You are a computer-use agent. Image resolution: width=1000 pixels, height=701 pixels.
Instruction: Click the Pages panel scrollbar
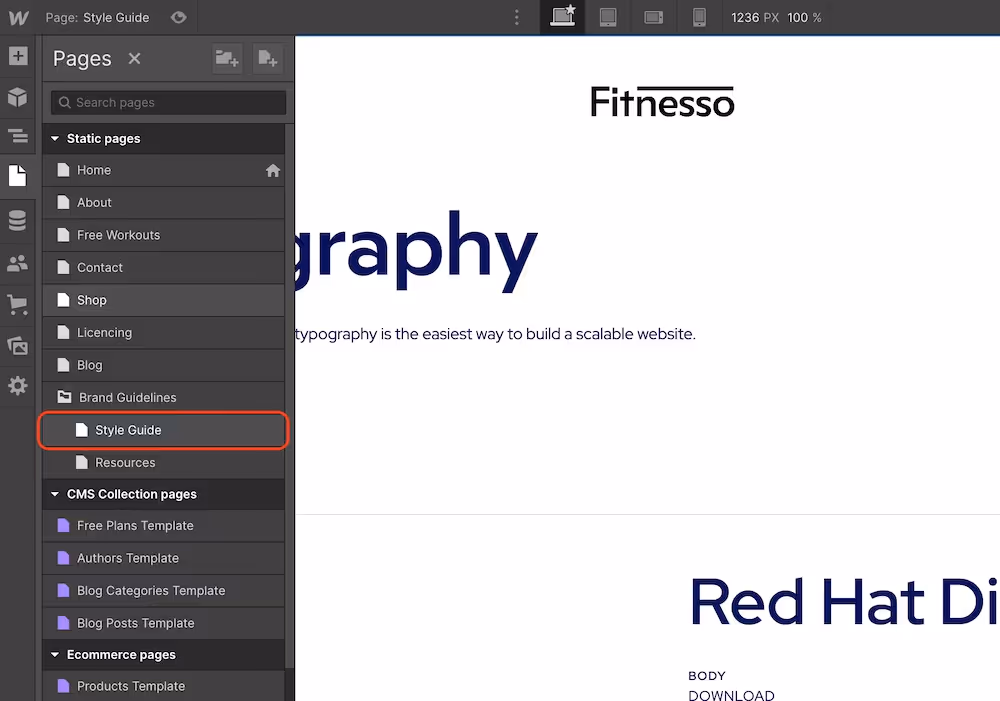[x=290, y=395]
